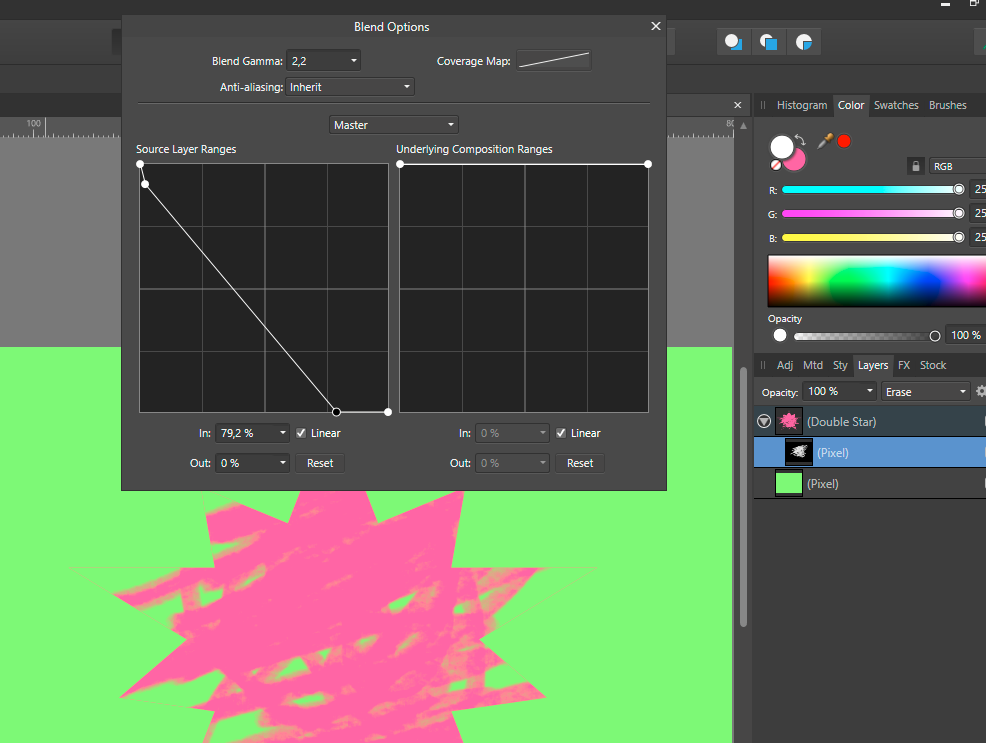Click the Coverage Map curve preview
This screenshot has height=743, width=986.
click(x=554, y=60)
